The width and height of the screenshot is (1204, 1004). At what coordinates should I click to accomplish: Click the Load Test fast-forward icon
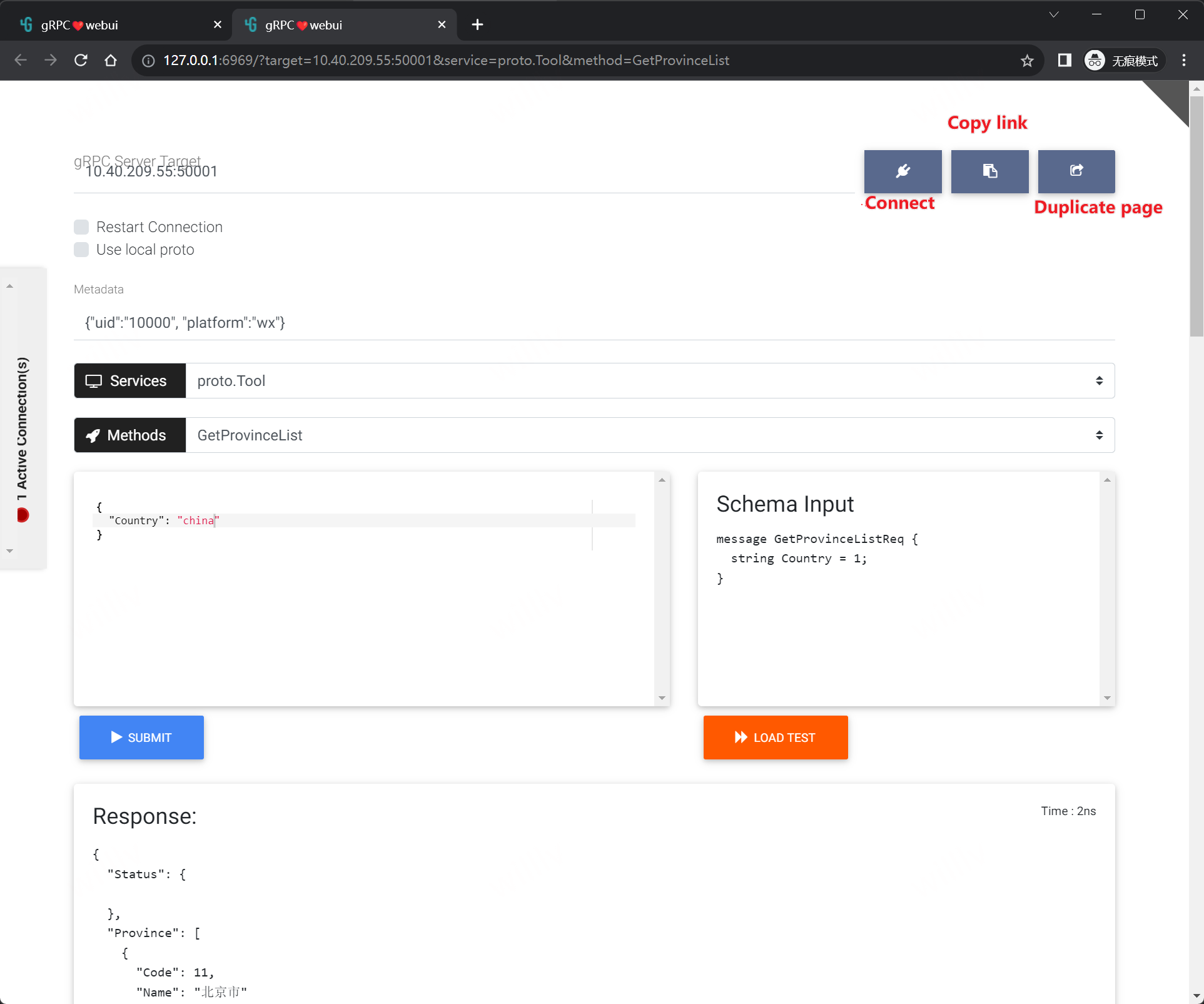click(740, 737)
